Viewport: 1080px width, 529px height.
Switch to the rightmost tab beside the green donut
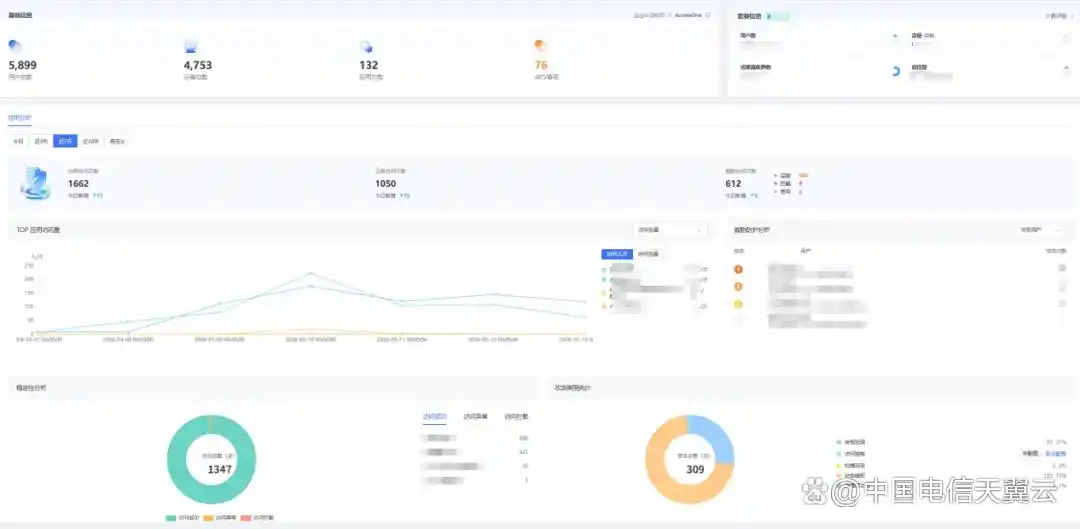pos(516,416)
